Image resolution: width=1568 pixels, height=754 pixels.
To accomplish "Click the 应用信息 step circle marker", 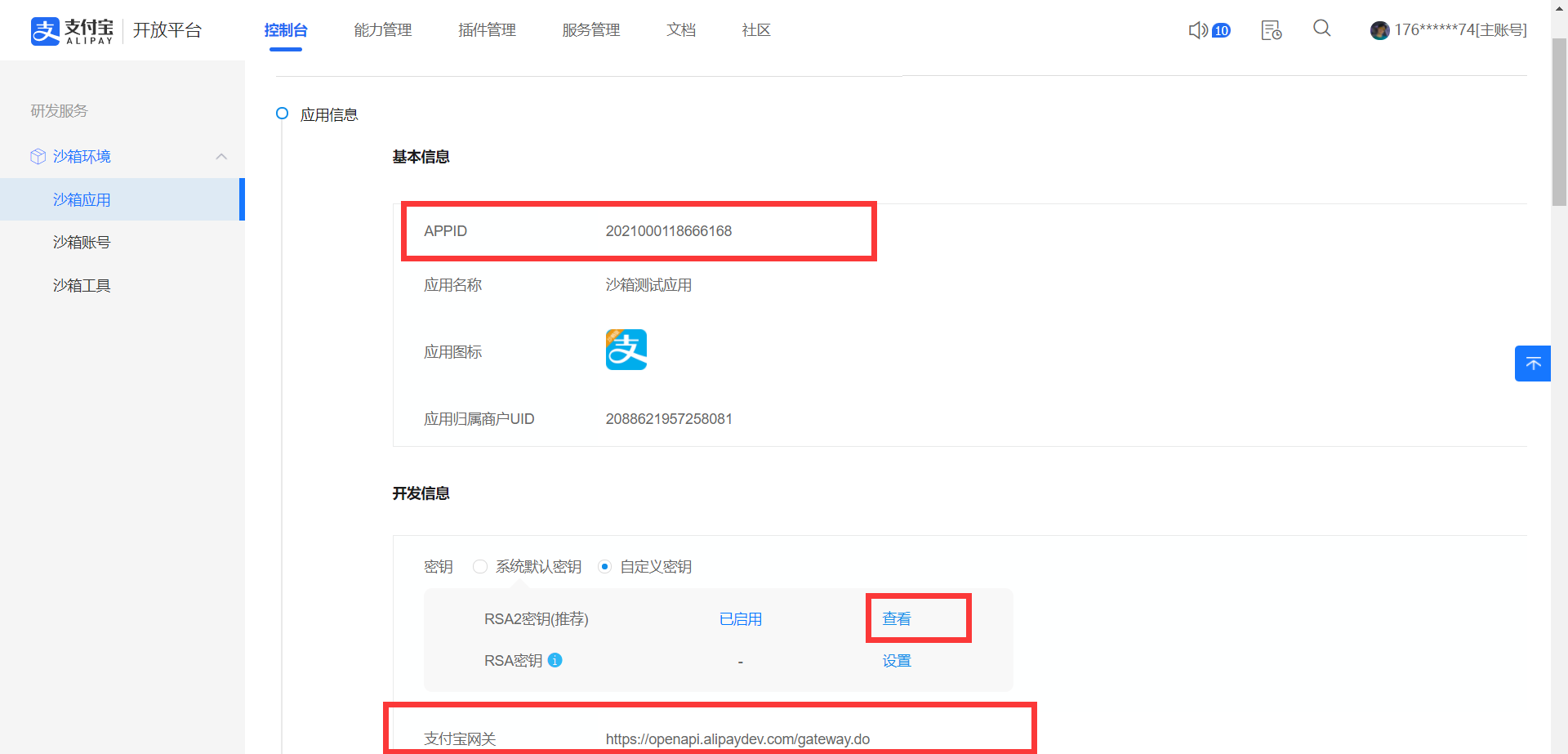I will point(282,114).
